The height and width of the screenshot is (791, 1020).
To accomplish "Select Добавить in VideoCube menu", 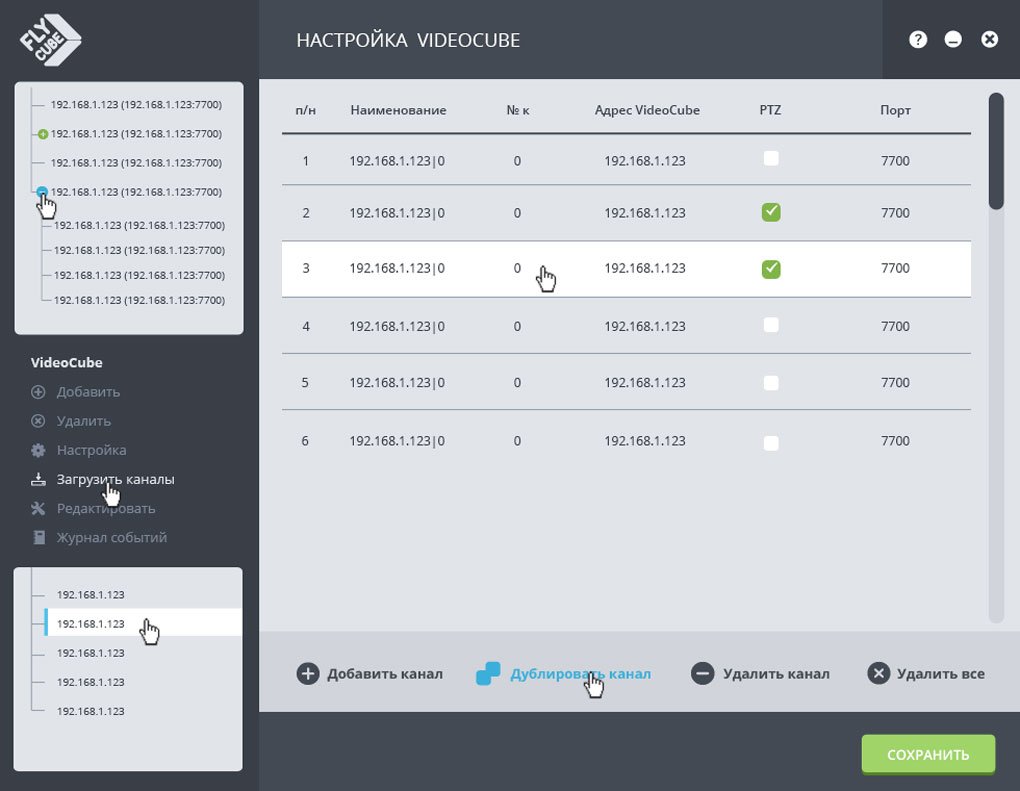I will (x=88, y=392).
